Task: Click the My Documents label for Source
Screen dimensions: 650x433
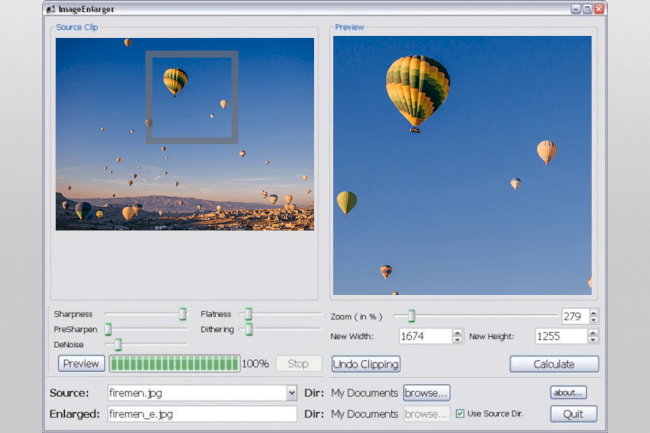Action: pos(364,393)
